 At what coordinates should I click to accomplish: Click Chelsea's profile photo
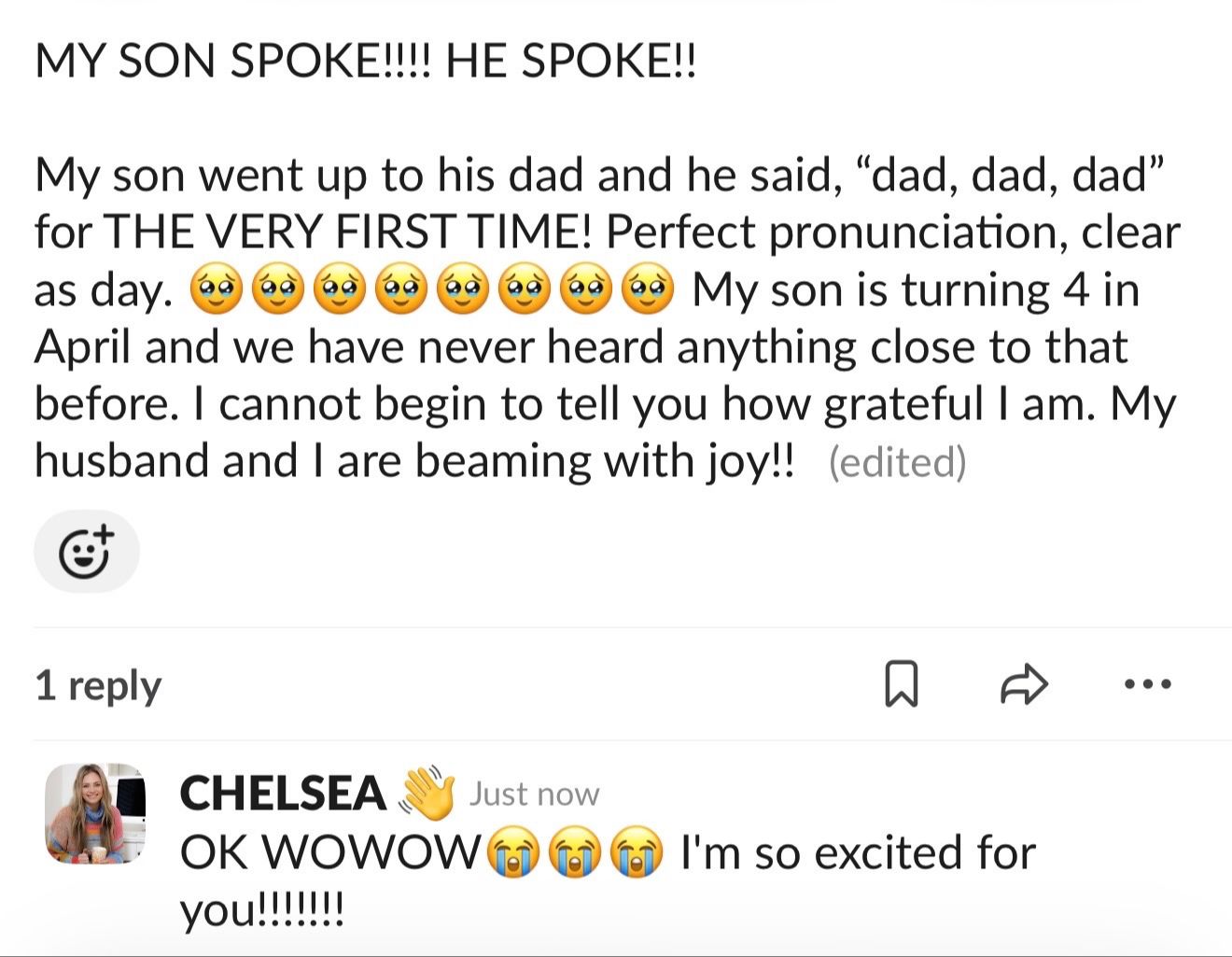(x=95, y=812)
